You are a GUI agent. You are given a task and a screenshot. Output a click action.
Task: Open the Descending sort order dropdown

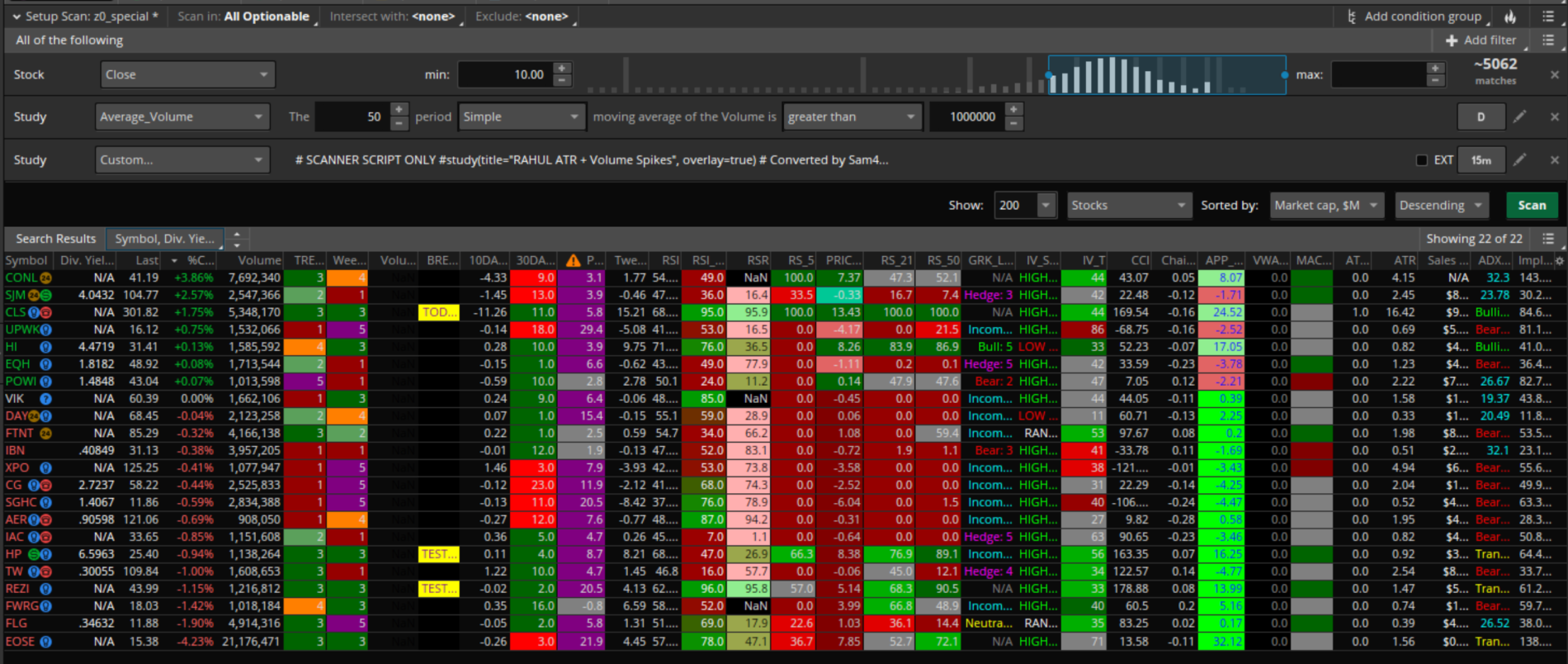[1441, 206]
